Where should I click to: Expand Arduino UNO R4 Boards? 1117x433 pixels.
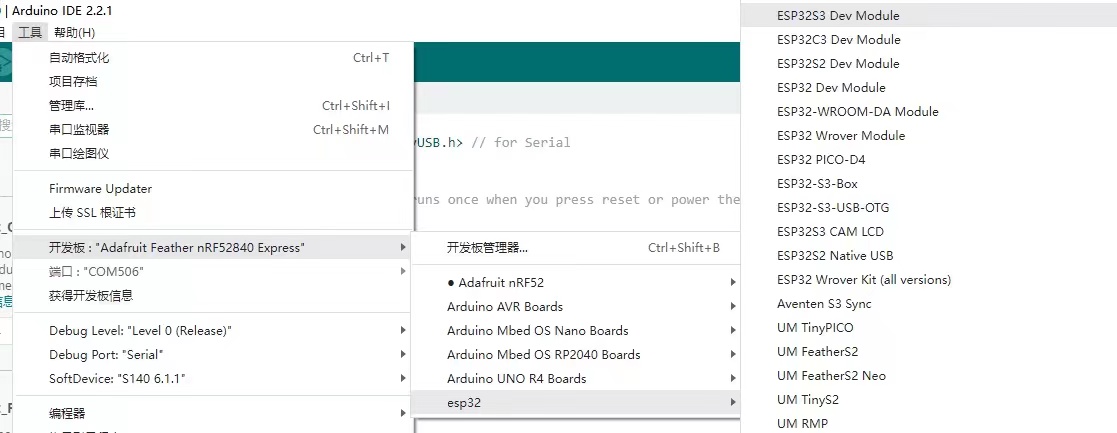point(576,379)
